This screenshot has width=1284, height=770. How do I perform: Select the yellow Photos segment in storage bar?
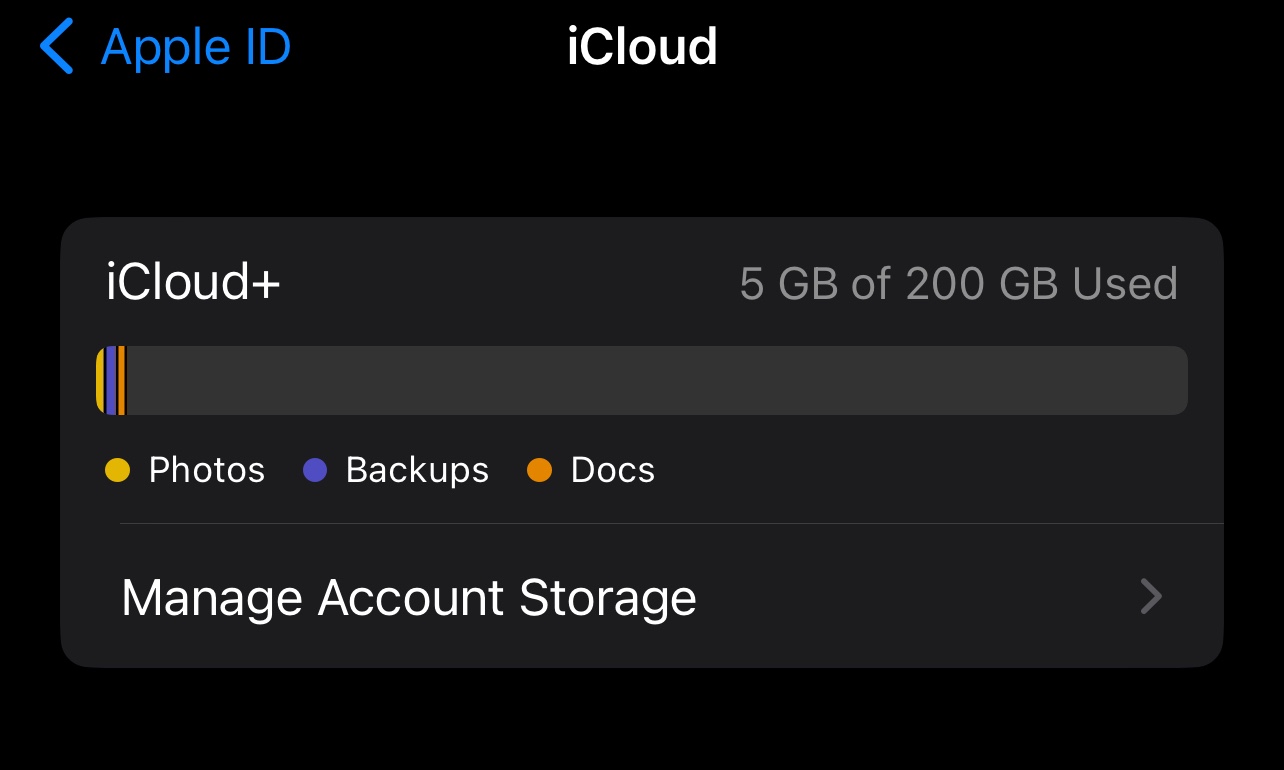101,380
